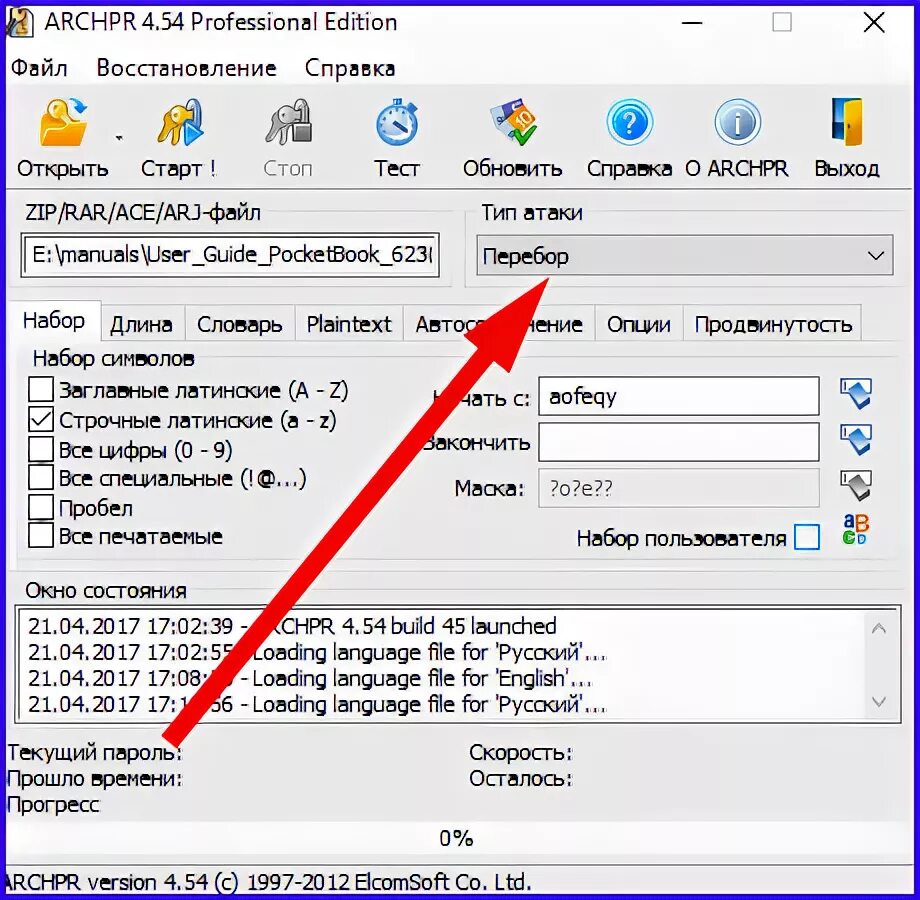Click the icon beside the Маска field

tap(856, 485)
